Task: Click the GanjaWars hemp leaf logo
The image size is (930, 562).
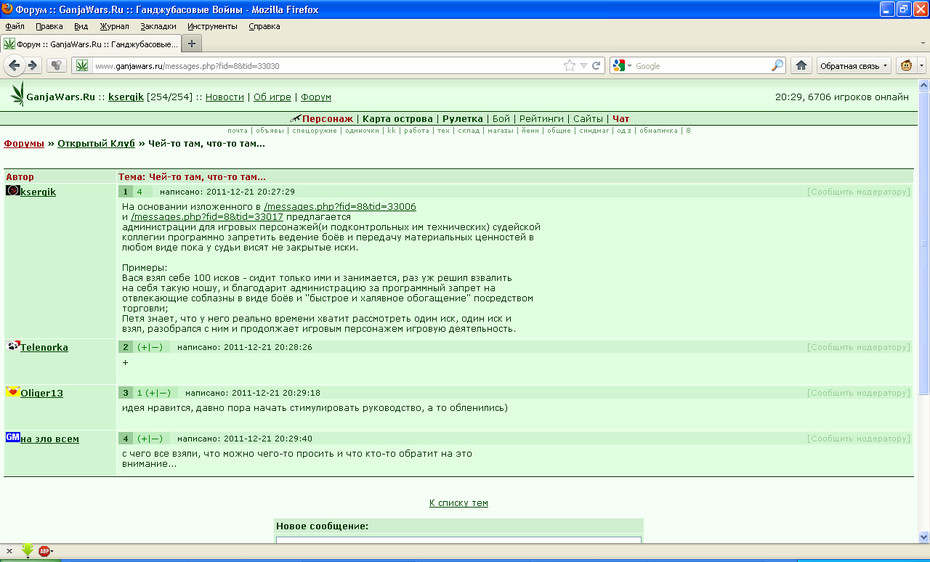Action: coord(18,95)
